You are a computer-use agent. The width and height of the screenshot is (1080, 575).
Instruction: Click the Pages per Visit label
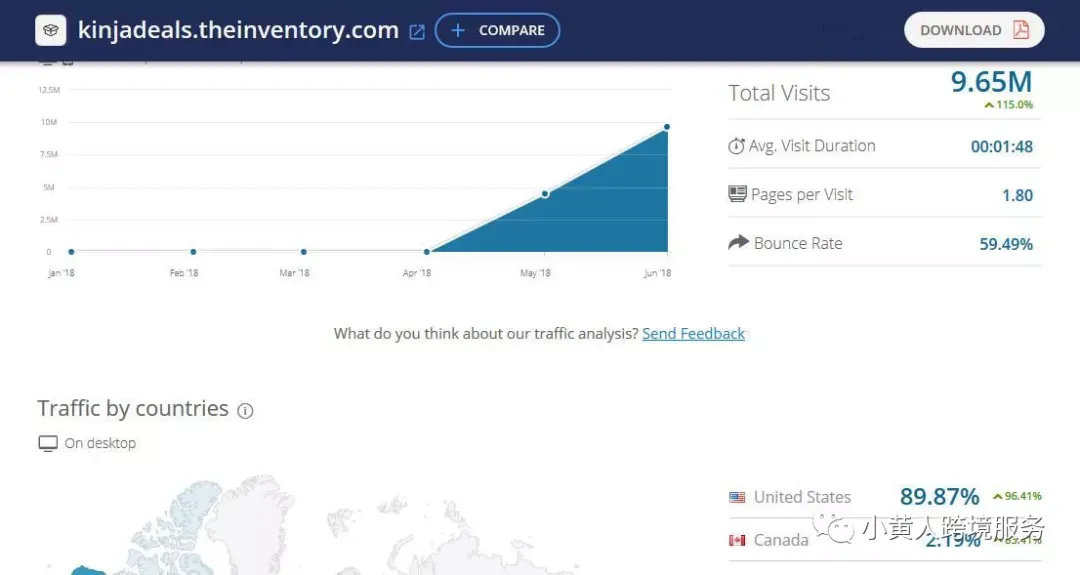point(802,195)
